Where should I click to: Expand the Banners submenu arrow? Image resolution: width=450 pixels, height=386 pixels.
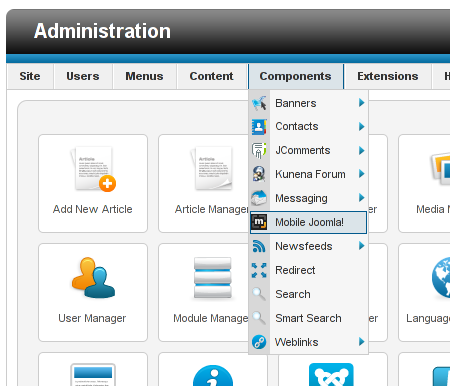point(361,103)
